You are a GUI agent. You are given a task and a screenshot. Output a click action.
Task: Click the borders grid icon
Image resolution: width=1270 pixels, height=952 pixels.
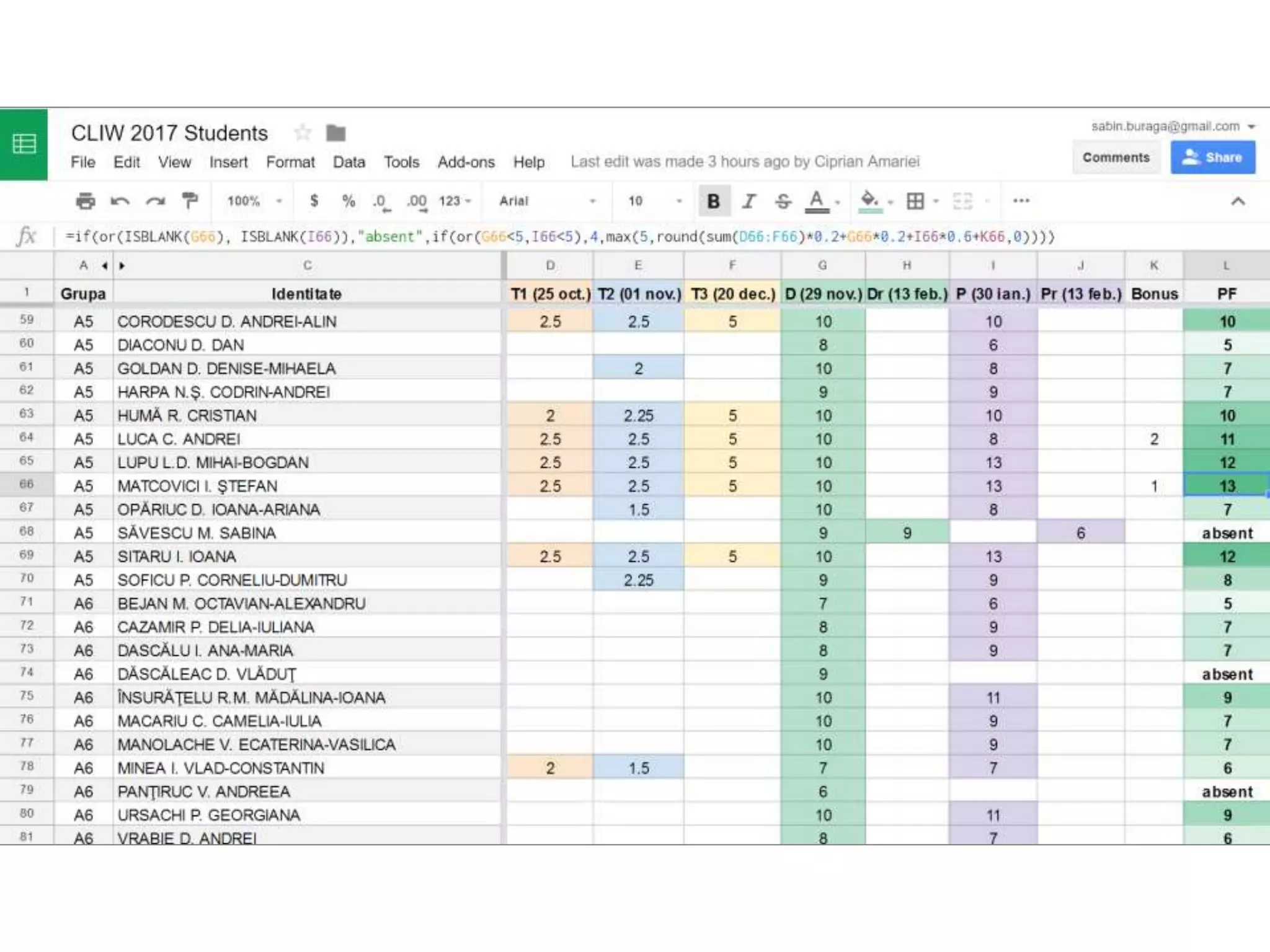pos(915,201)
